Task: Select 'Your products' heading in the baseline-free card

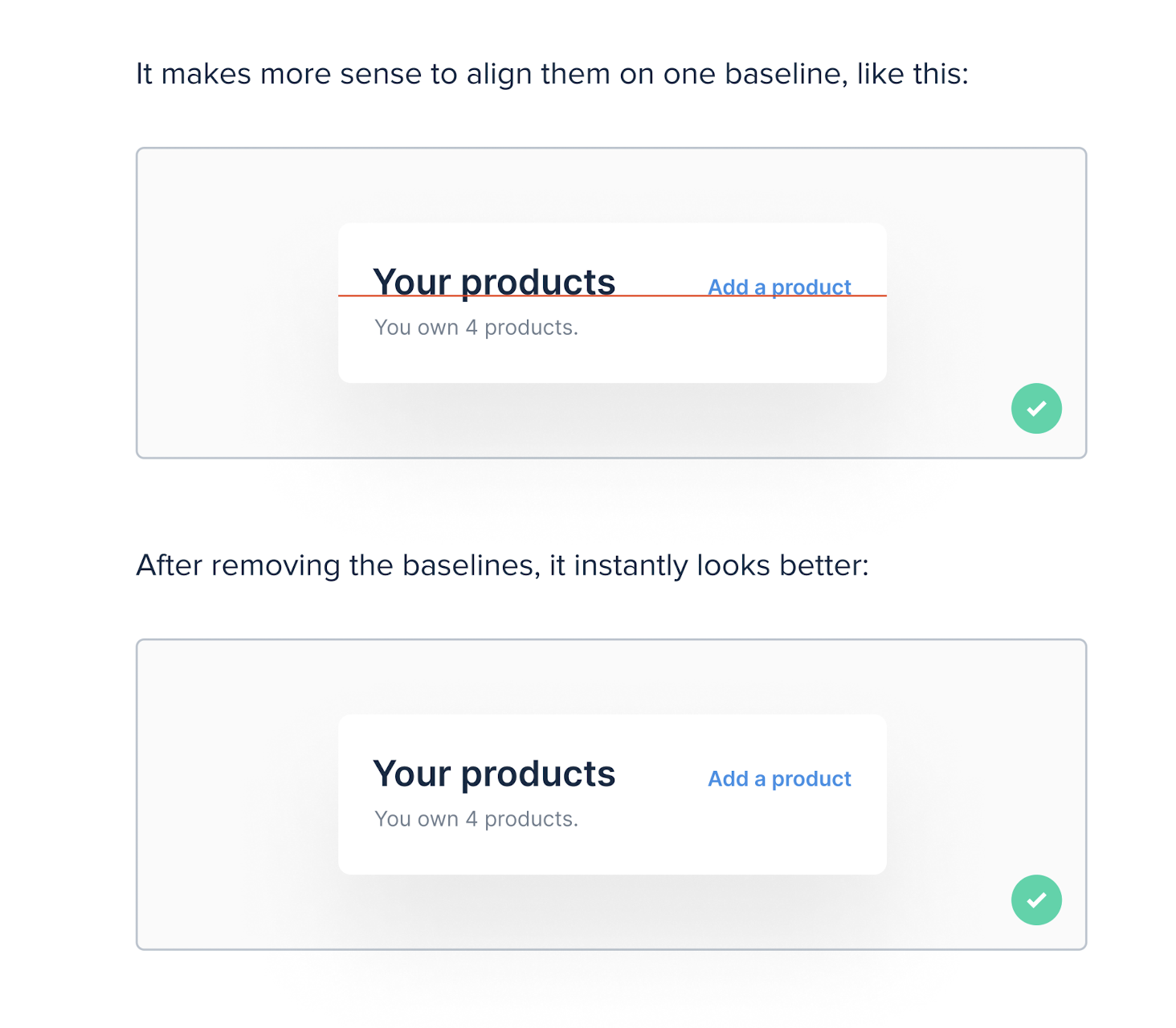Action: click(x=494, y=775)
